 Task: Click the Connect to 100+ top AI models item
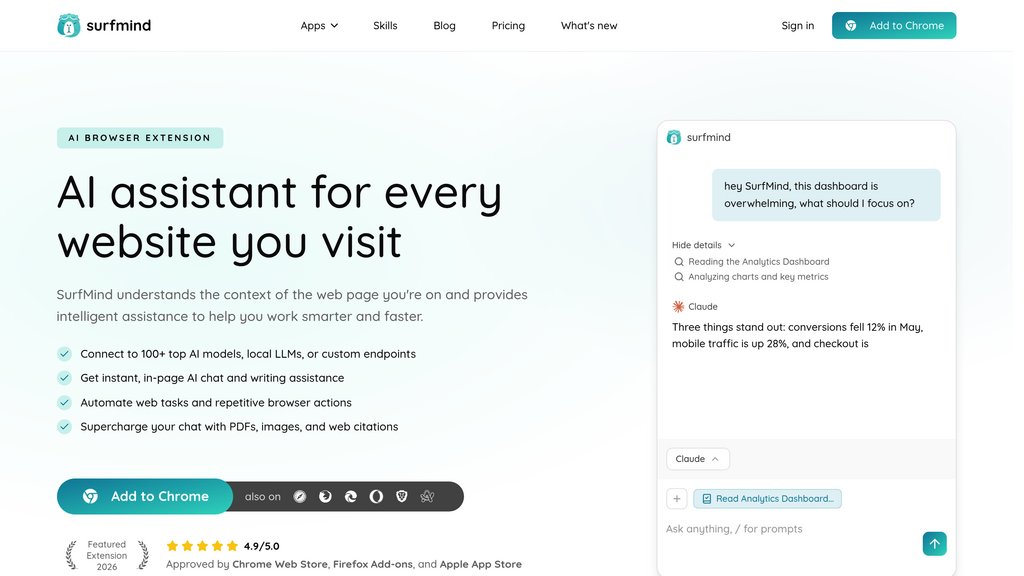(x=236, y=354)
